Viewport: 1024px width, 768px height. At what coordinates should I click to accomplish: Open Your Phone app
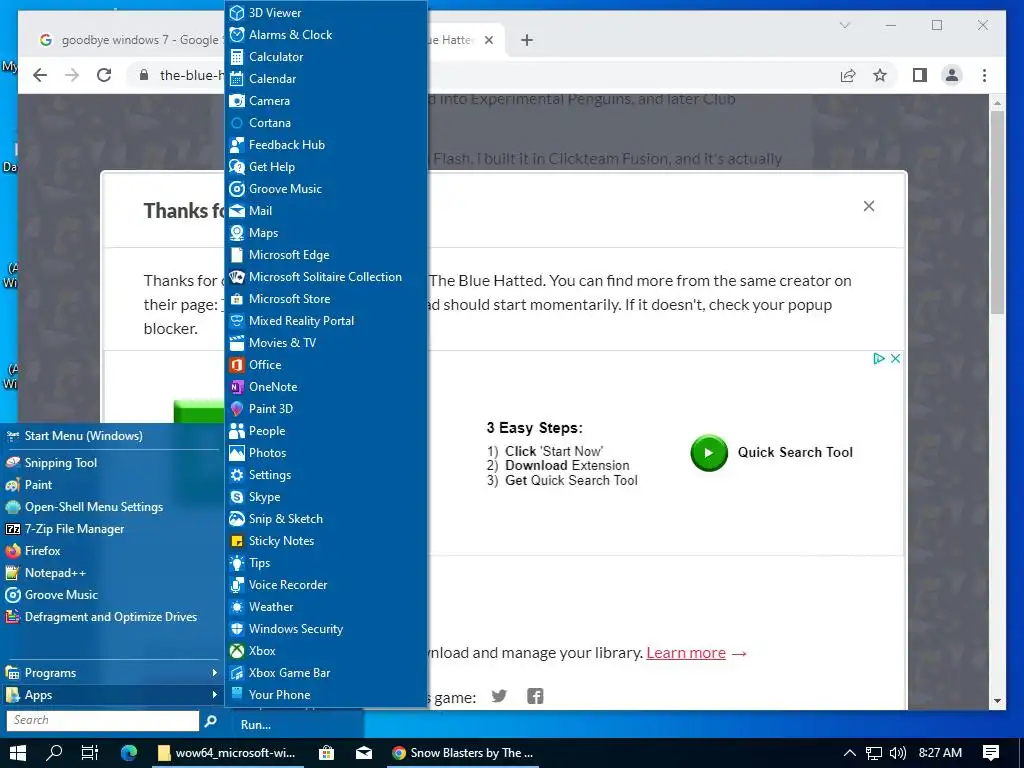[x=327, y=695]
